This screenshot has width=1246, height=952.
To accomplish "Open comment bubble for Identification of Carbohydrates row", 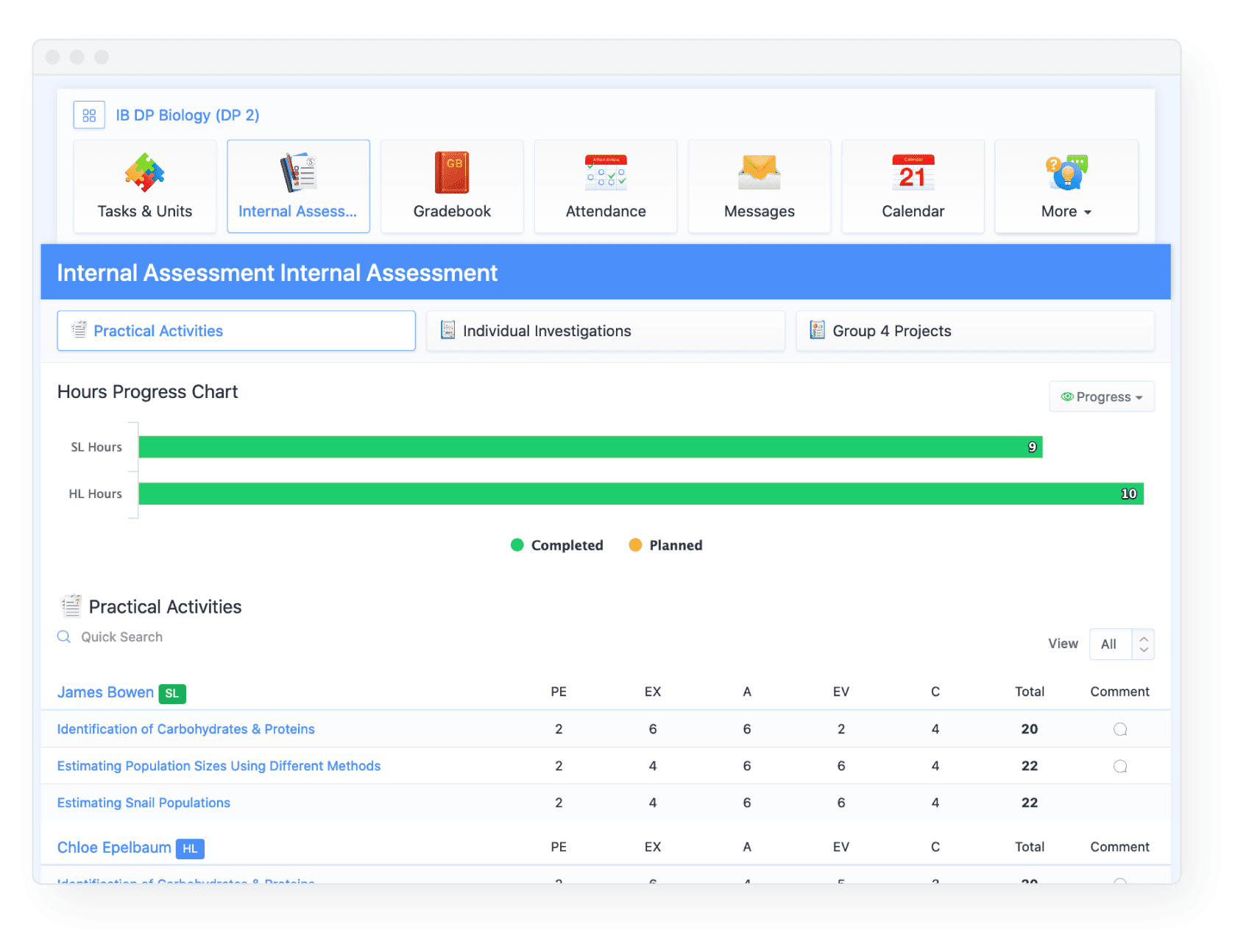I will [x=1120, y=729].
